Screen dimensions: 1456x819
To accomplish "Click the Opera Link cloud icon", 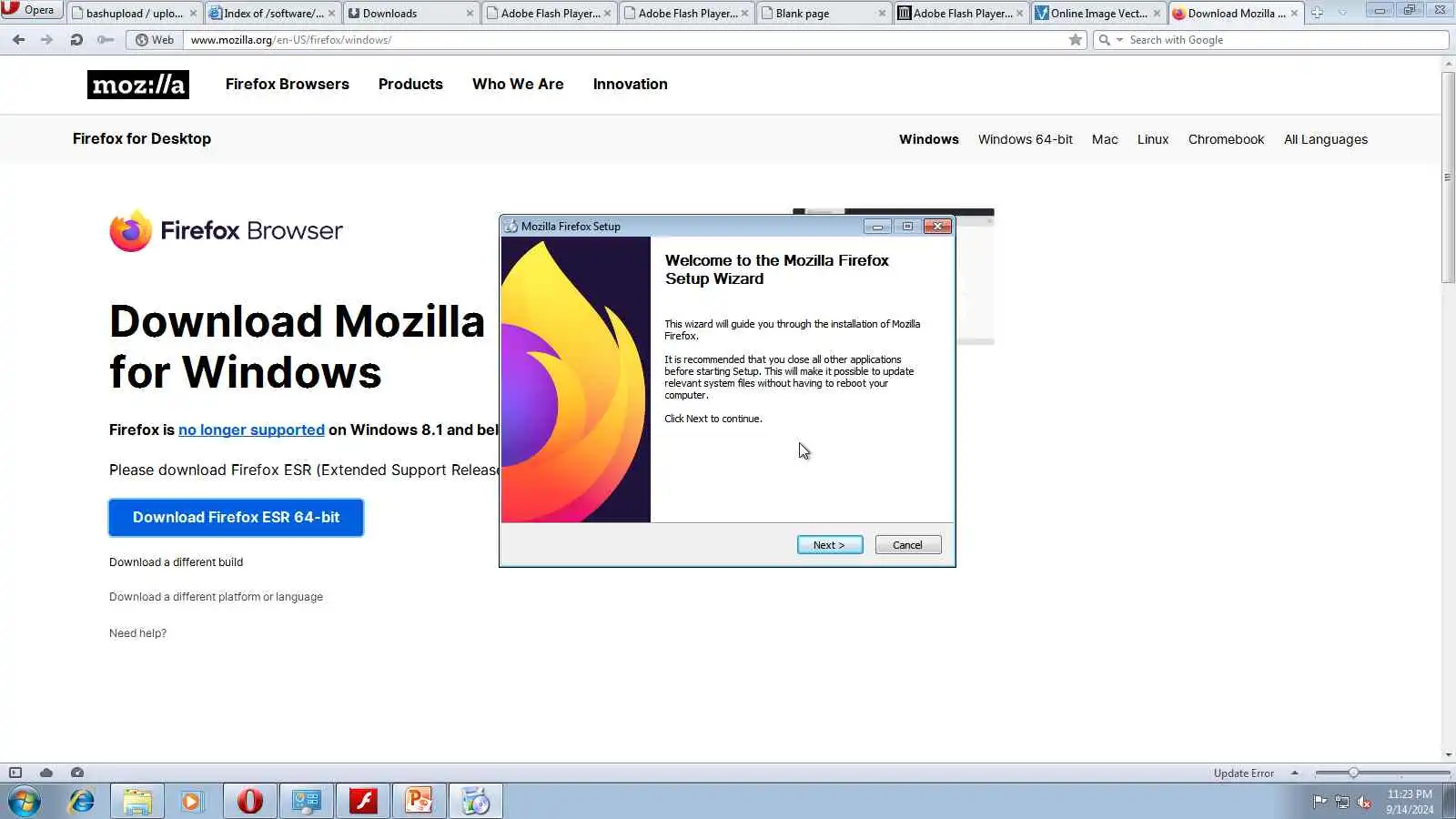I will pos(46,773).
